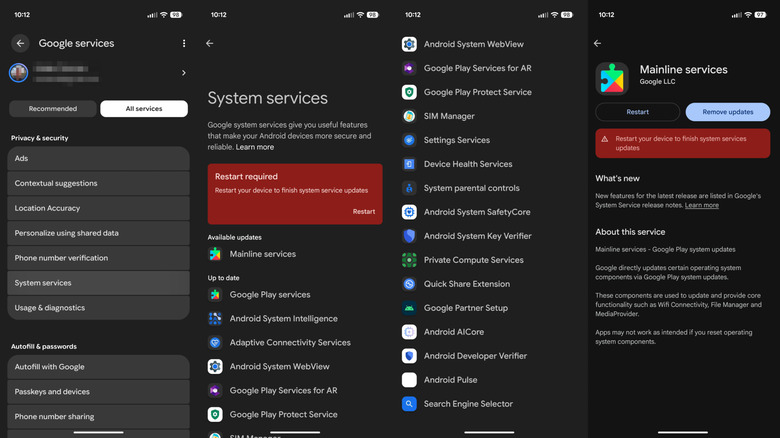780x438 pixels.
Task: Open Android System Intelligence text entry
Action: pos(284,319)
